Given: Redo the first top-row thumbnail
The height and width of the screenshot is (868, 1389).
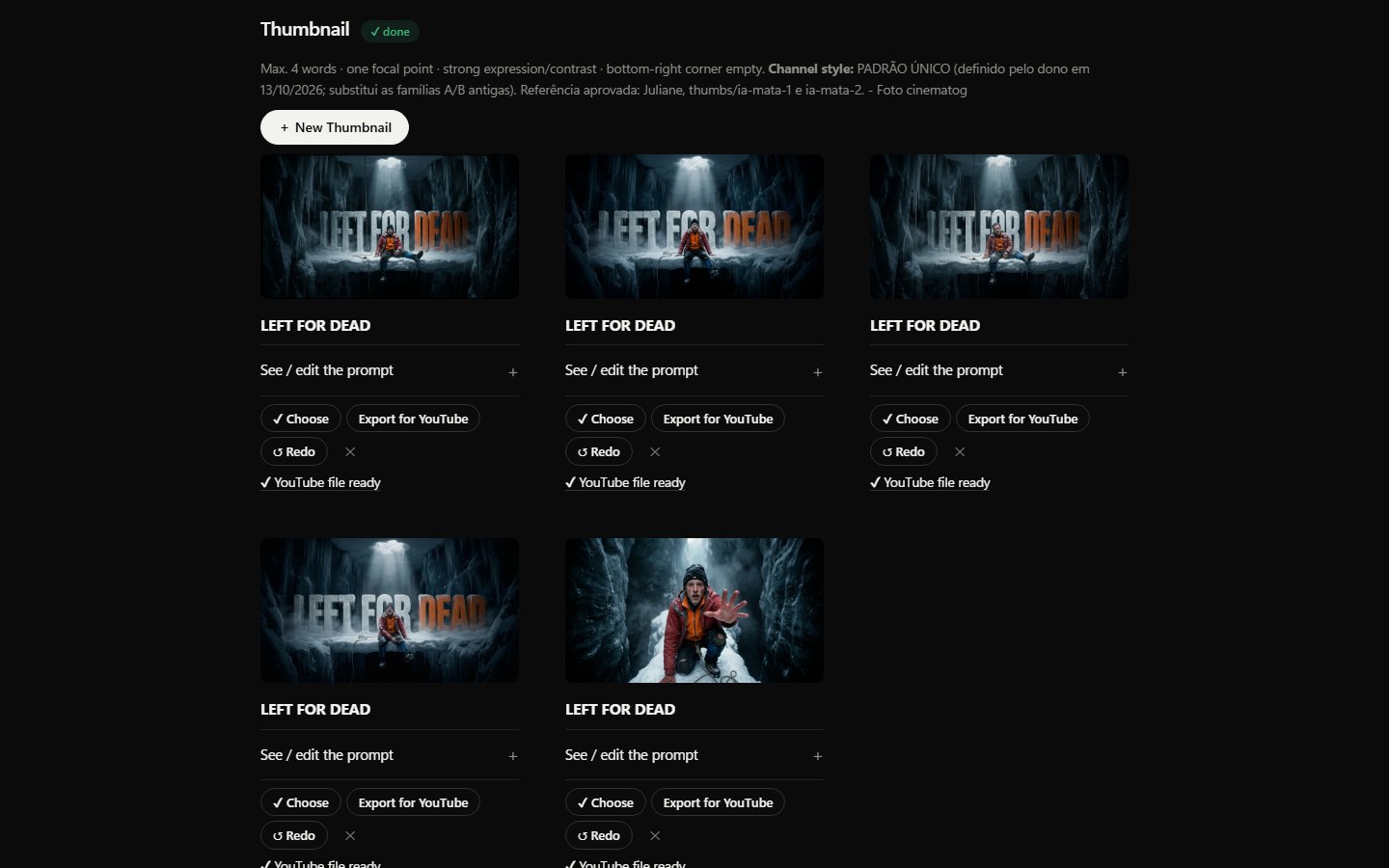Looking at the screenshot, I should point(294,451).
